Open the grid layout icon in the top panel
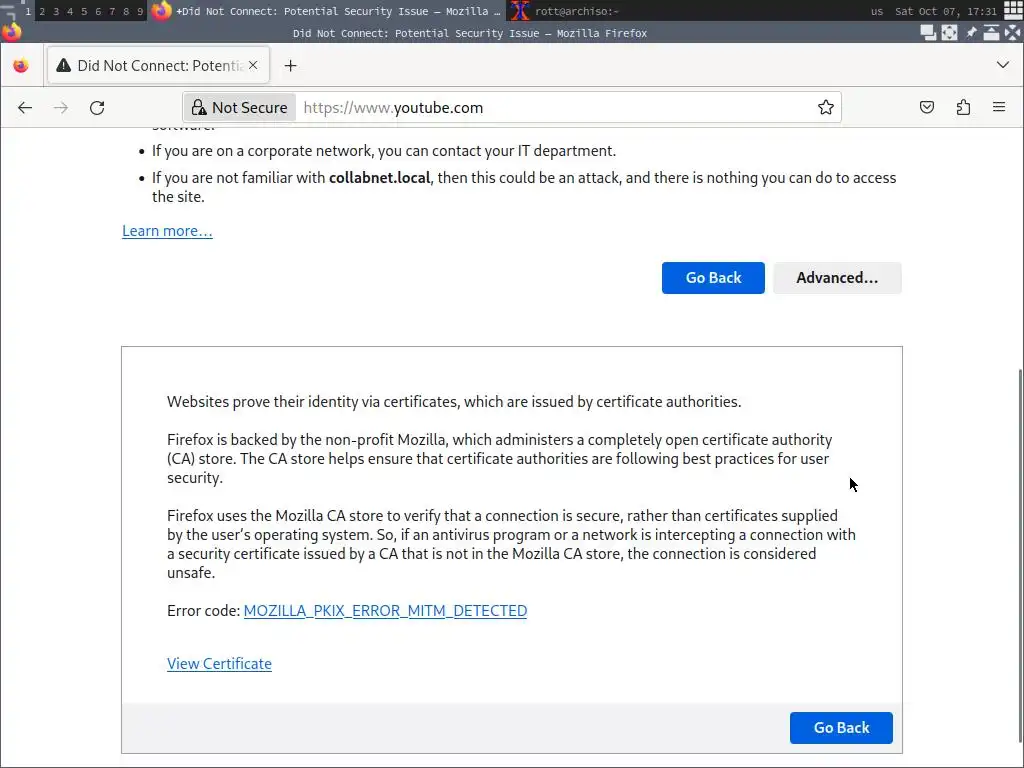The width and height of the screenshot is (1024, 768). pos(1013,10)
